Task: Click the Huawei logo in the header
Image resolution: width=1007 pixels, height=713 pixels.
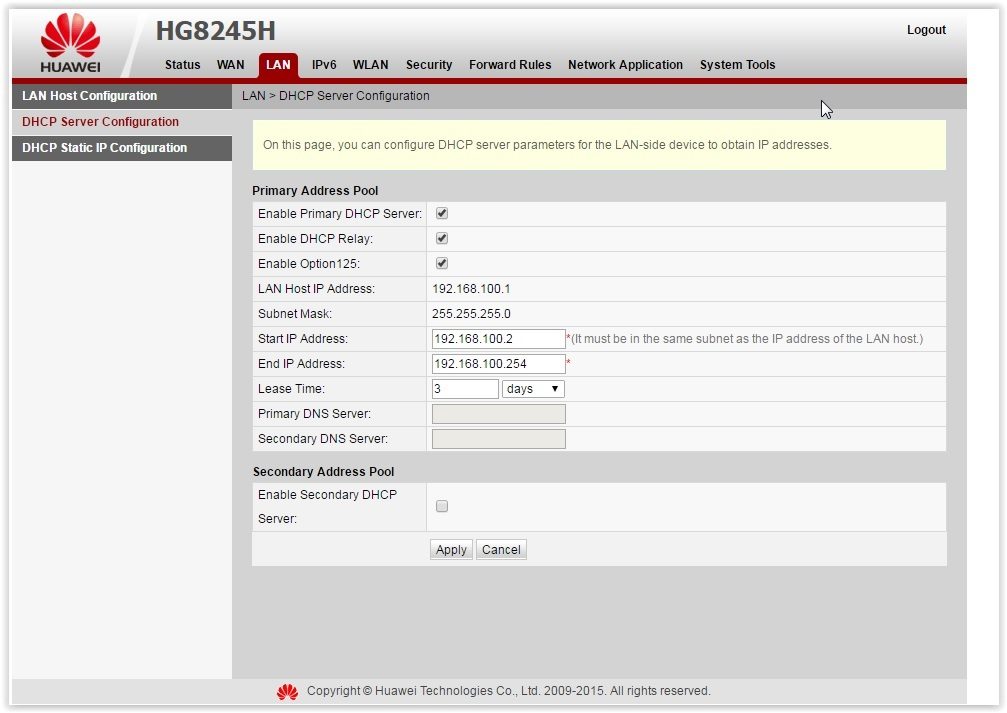Action: [70, 42]
